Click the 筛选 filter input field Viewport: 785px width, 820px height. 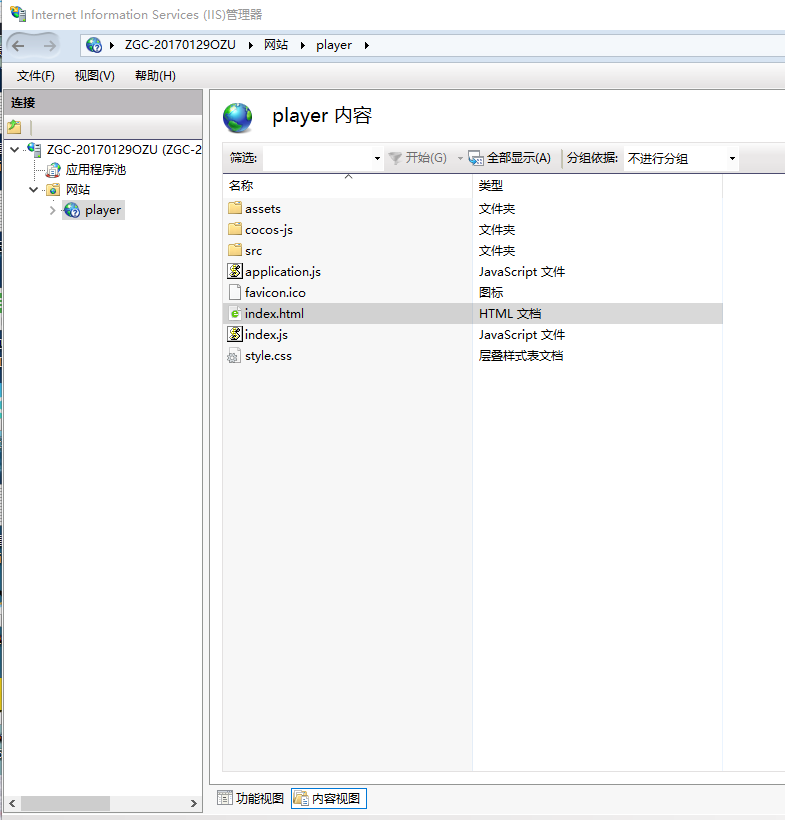point(317,158)
